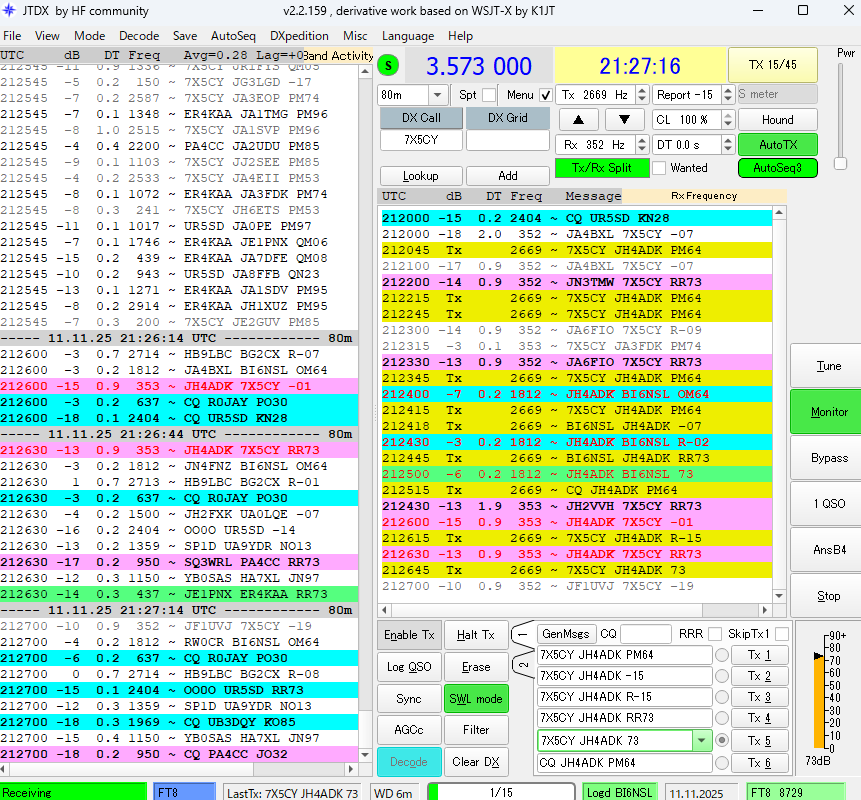Screen dimensions: 861x800
Task: Increase the Tx frequency with the spinner
Action: [x=641, y=90]
